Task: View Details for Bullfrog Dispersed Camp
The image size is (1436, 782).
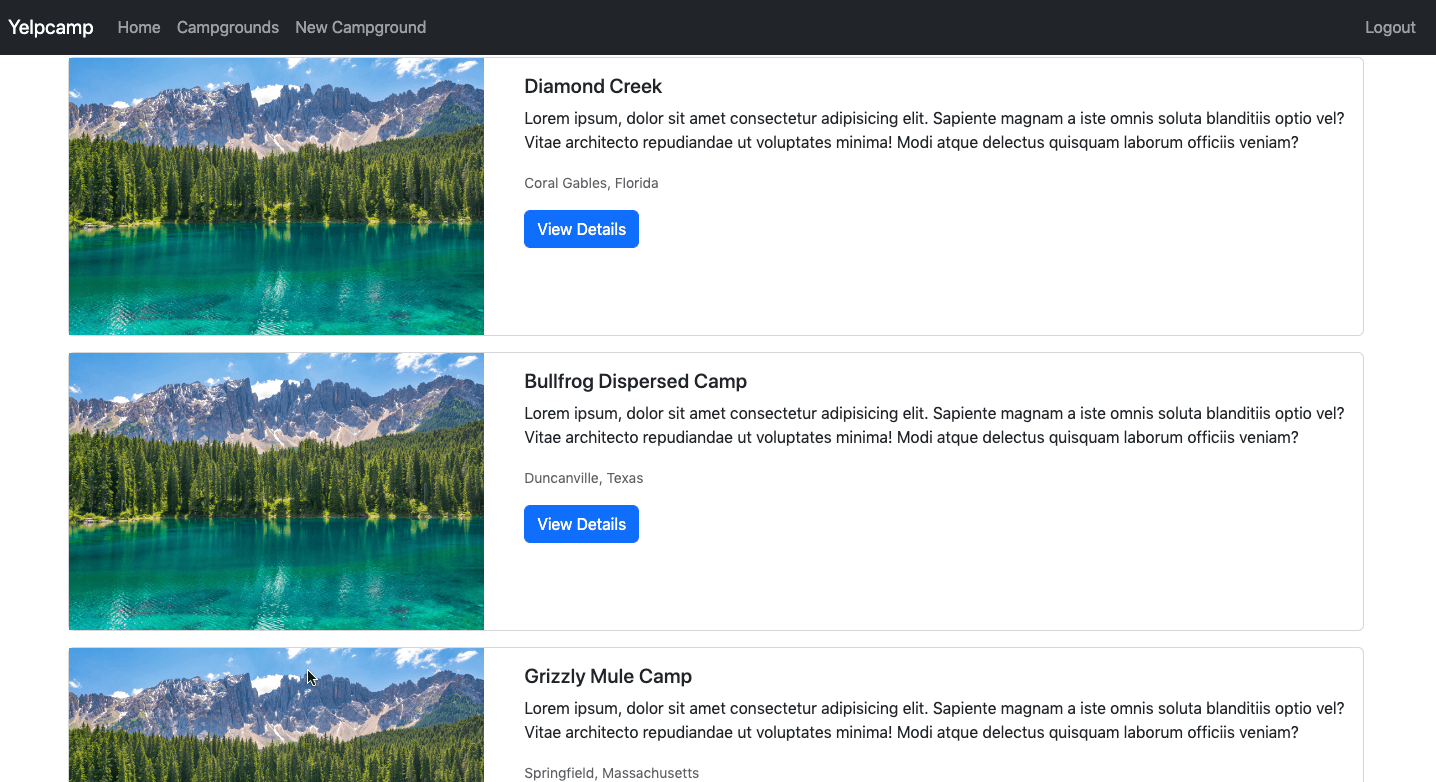Action: (x=581, y=524)
